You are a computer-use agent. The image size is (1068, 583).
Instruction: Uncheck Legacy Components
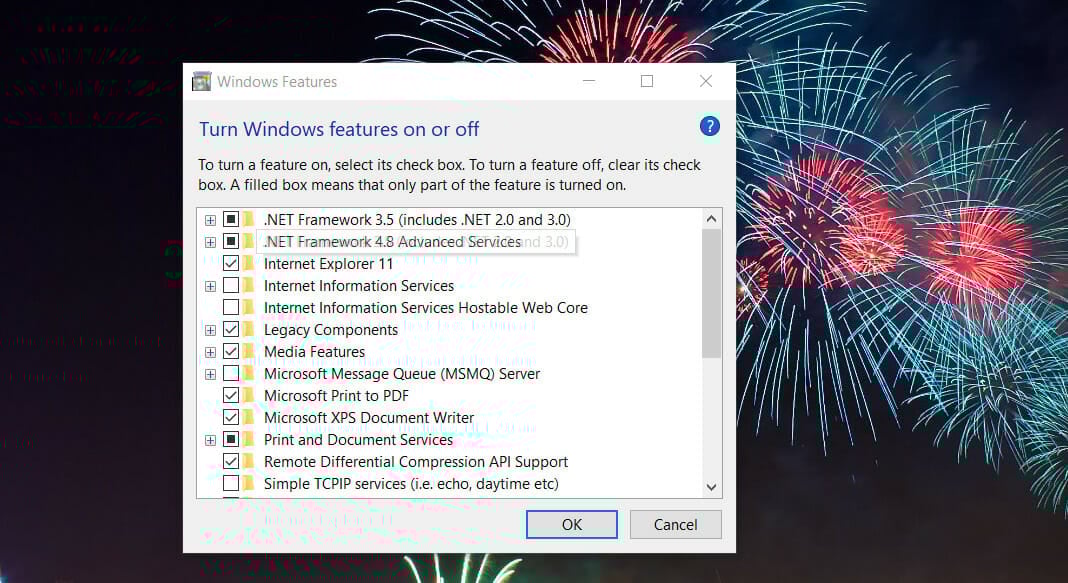click(231, 329)
